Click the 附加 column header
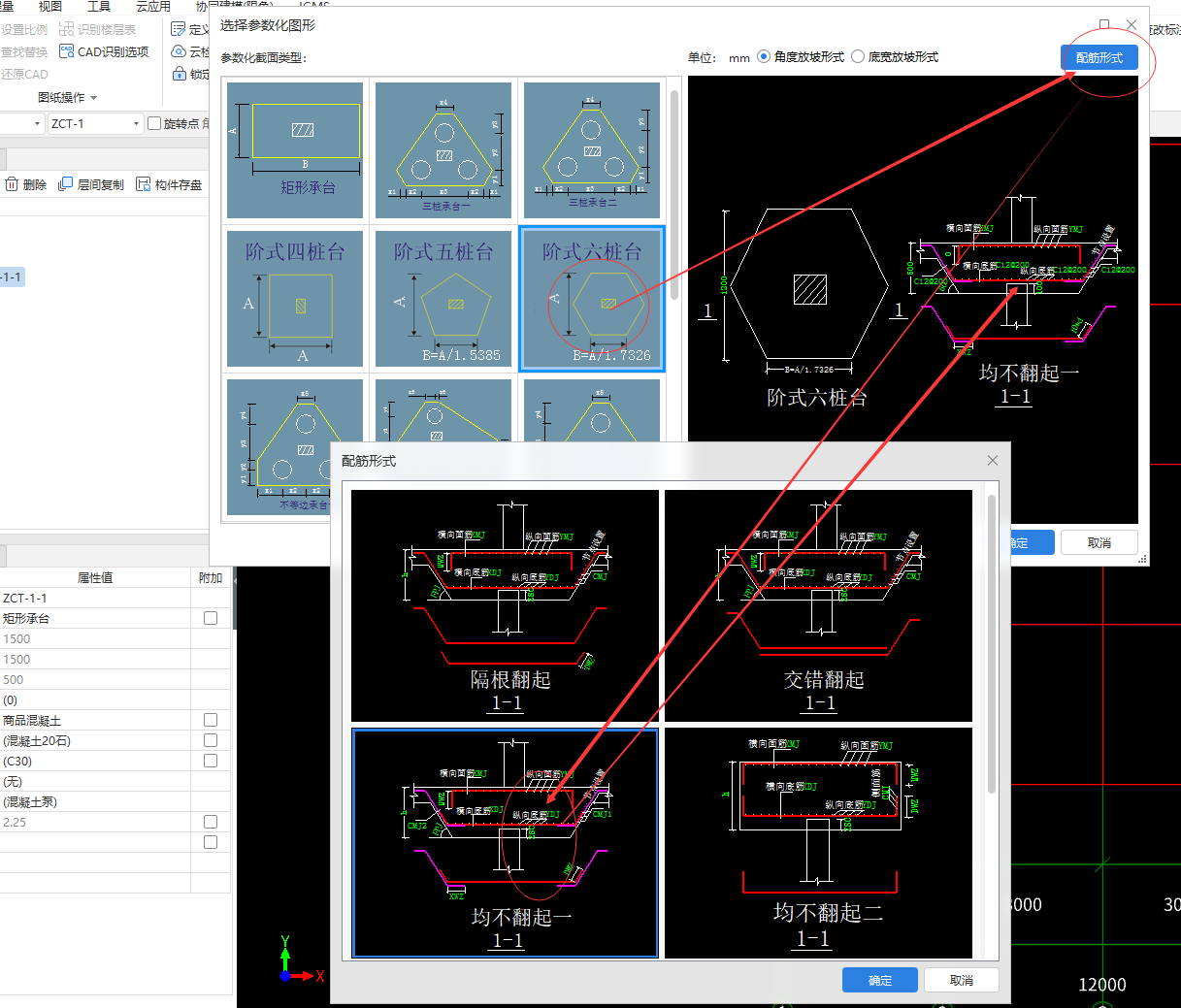Viewport: 1181px width, 1008px height. pos(211,577)
